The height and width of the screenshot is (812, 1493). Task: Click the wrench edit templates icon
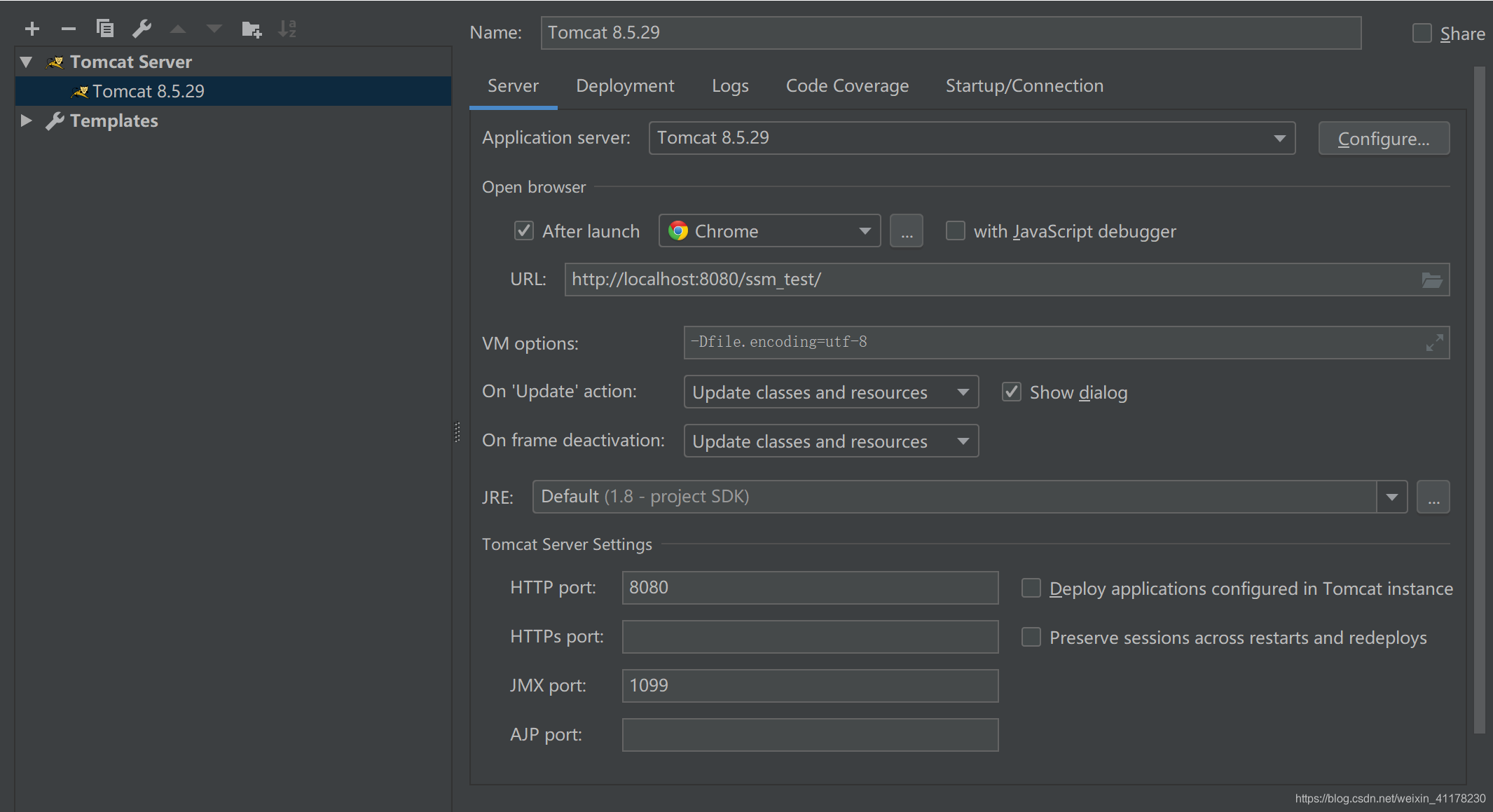(x=142, y=29)
